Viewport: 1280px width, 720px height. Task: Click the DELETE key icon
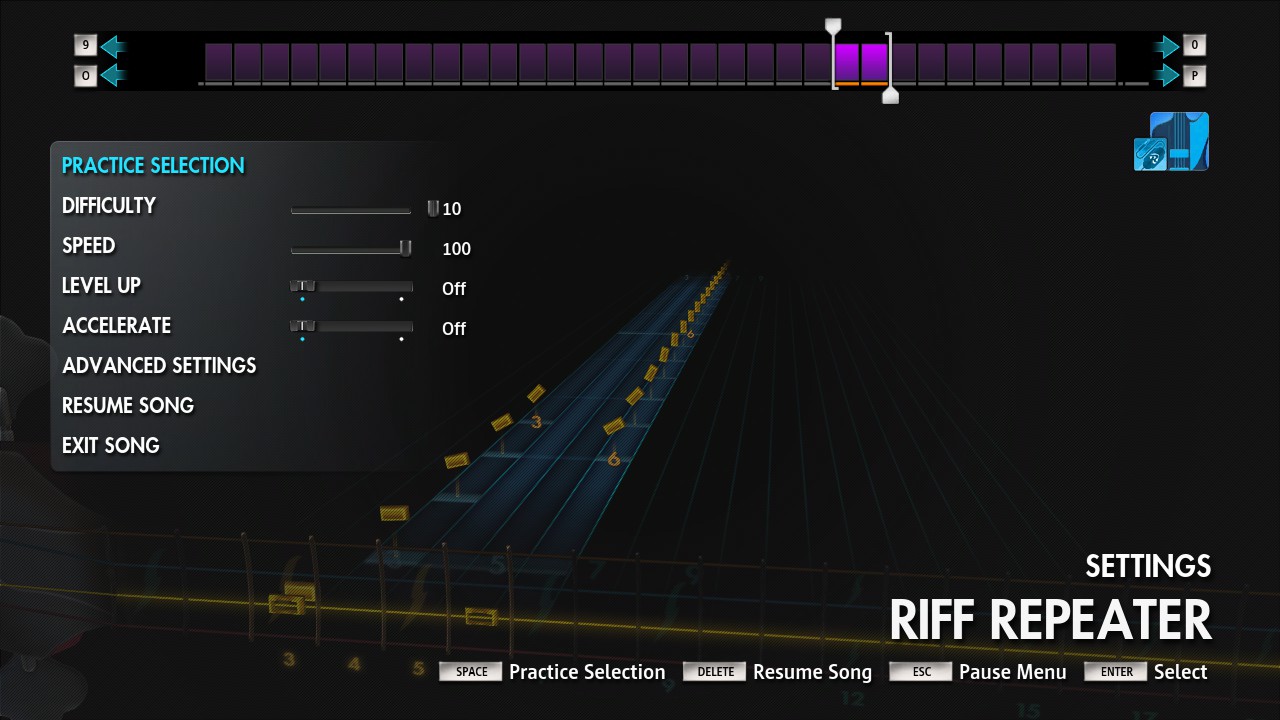[715, 672]
